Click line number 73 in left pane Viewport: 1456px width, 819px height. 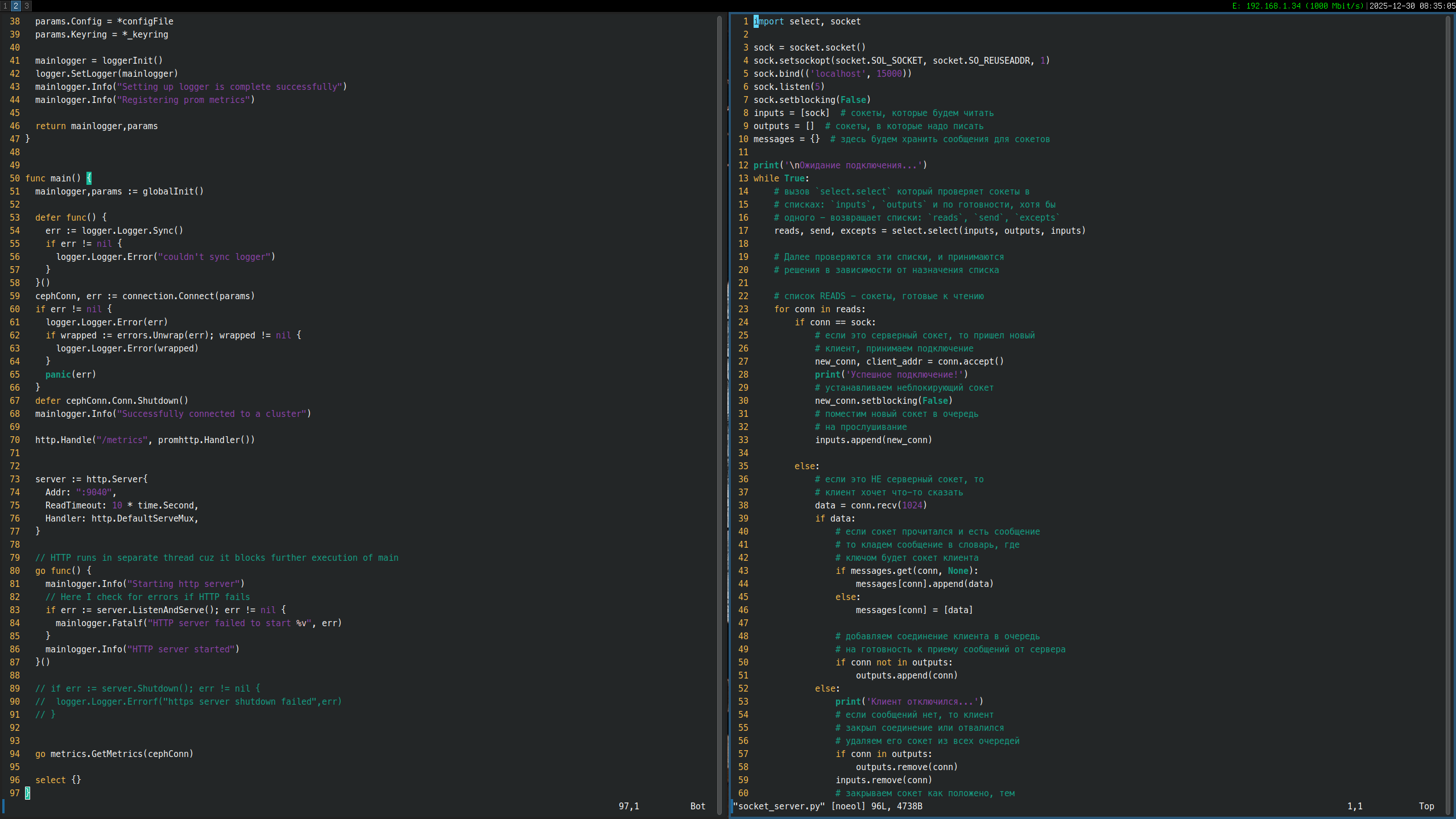coord(15,479)
